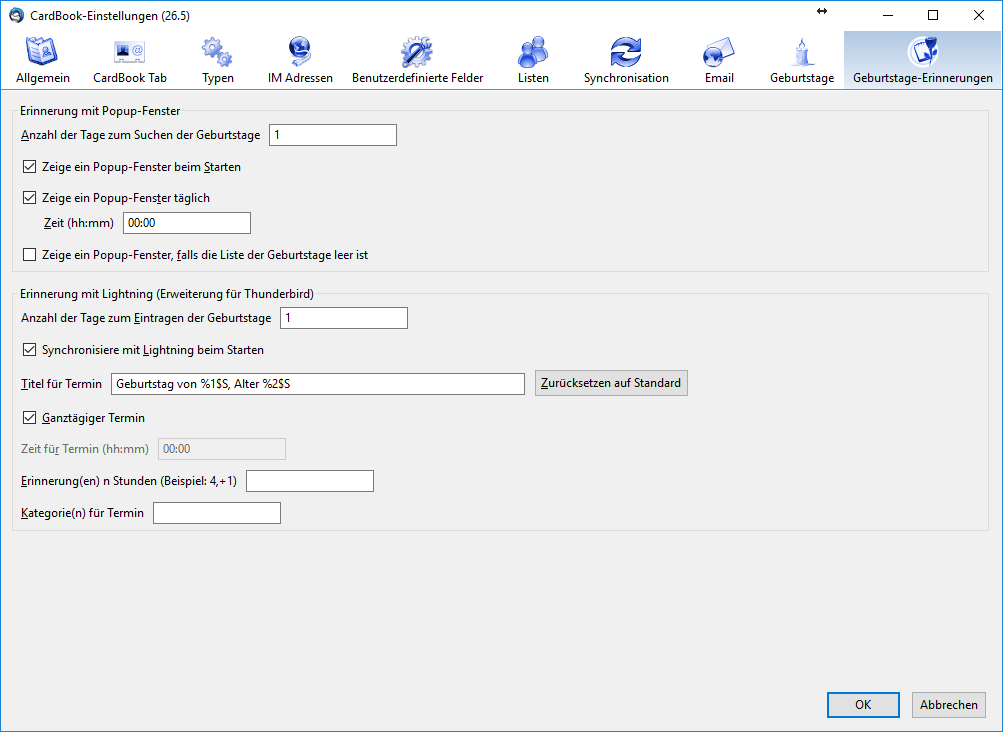This screenshot has width=1003, height=732.
Task: Click the 'Kategorie(n) für Termin' field
Action: (x=216, y=513)
